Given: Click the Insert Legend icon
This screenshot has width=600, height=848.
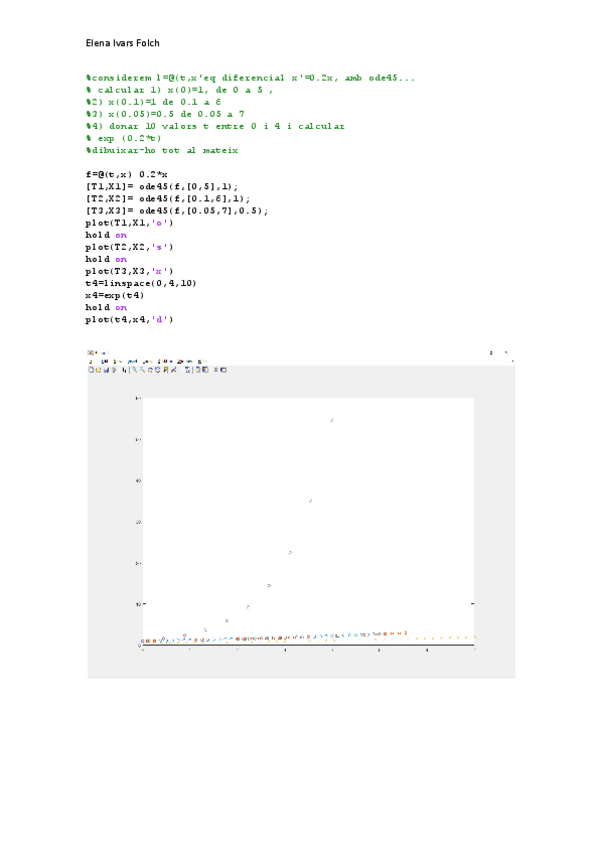Looking at the screenshot, I should (206, 370).
